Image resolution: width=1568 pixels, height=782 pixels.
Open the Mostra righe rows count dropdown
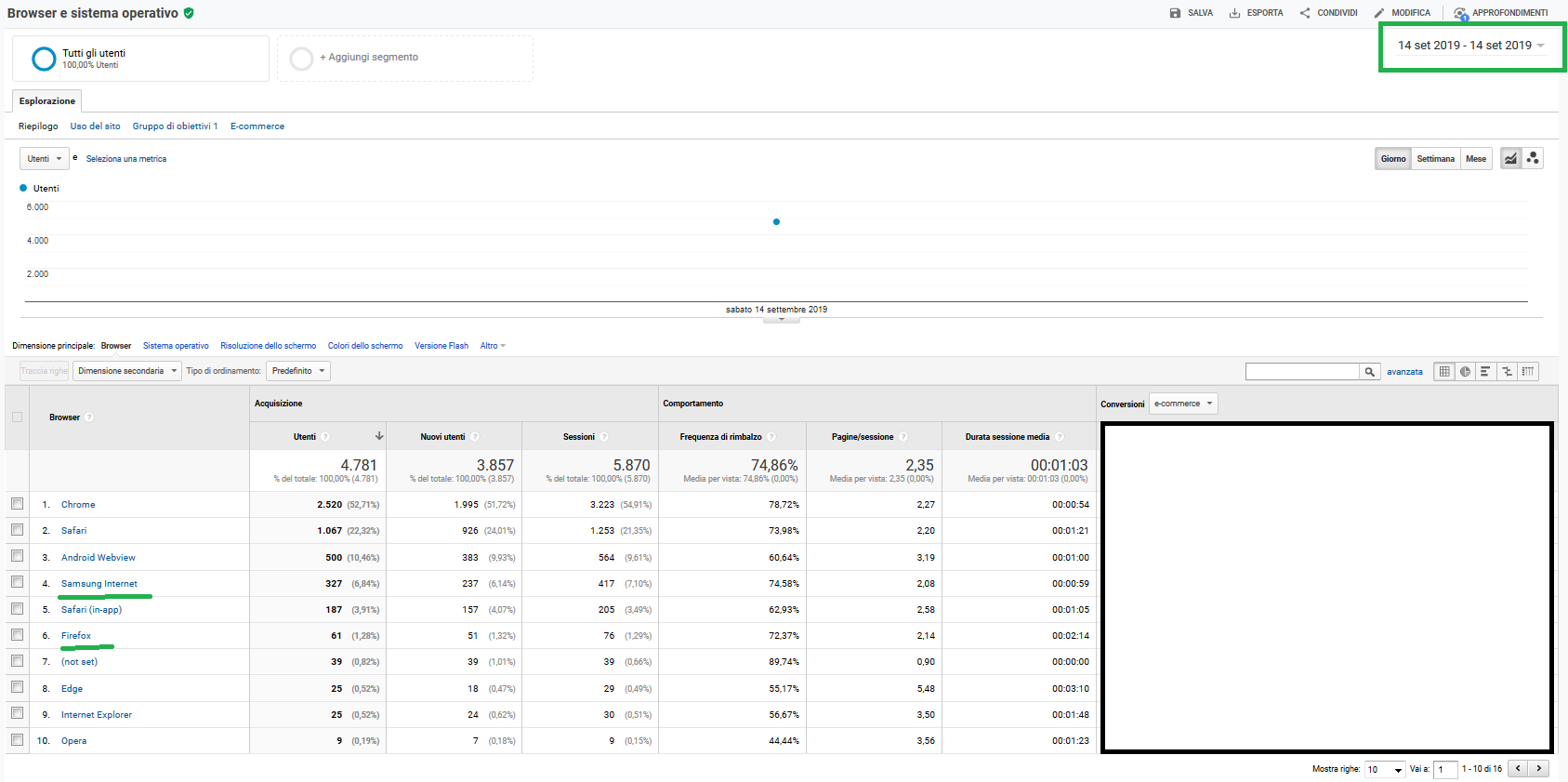[x=1385, y=770]
